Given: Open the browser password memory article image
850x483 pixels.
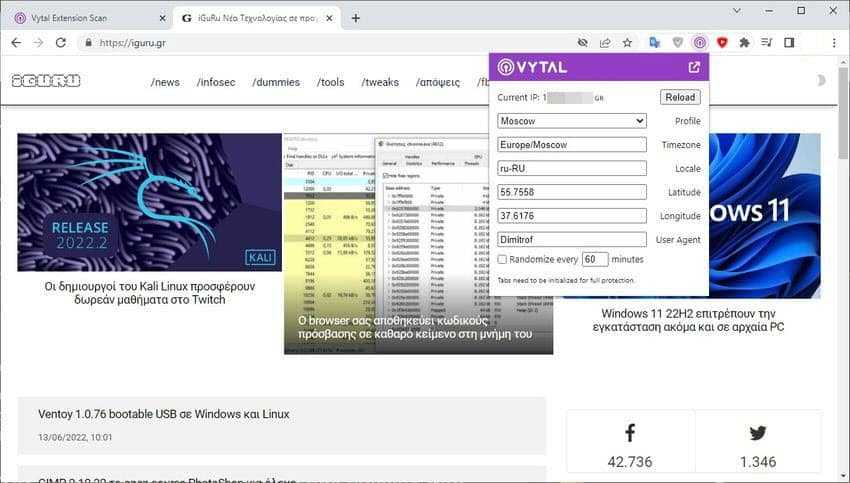Looking at the screenshot, I should point(418,244).
